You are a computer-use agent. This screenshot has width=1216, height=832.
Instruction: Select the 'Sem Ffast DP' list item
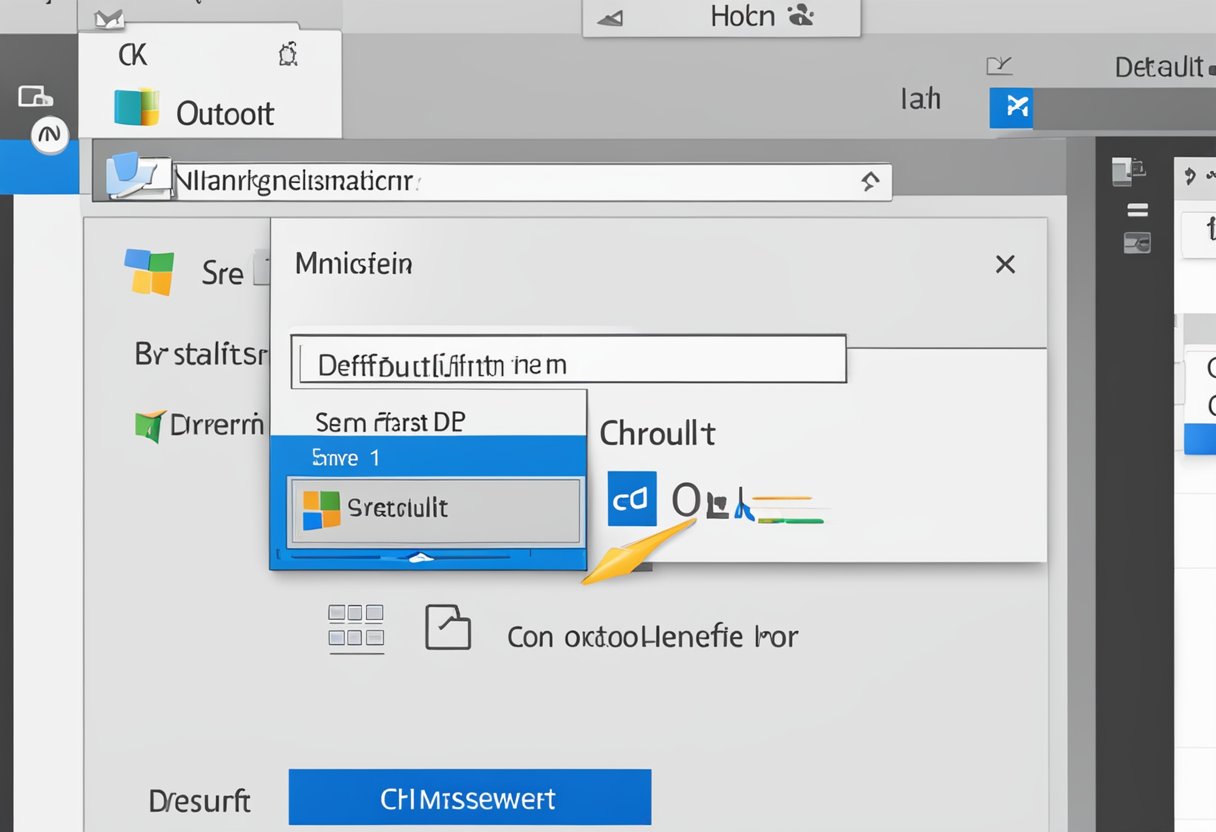click(x=390, y=420)
